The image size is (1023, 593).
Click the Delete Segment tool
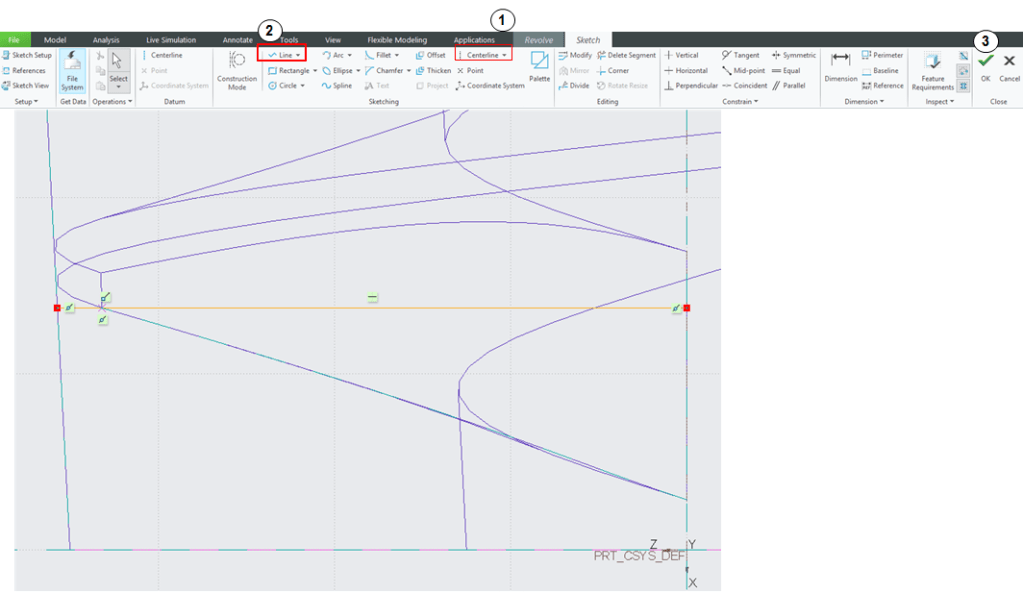[x=626, y=55]
